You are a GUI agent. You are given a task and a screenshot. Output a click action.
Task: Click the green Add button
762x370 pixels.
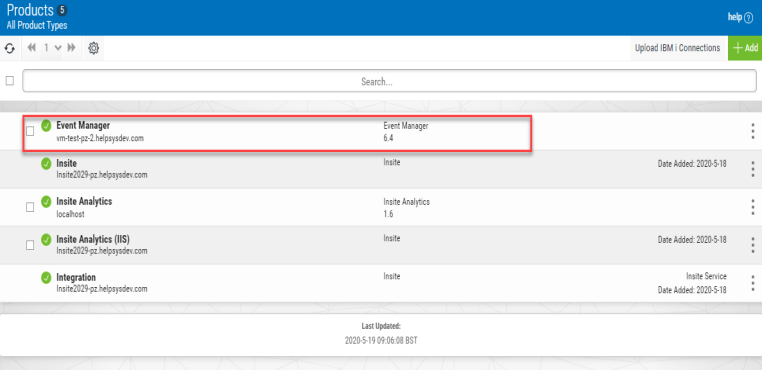click(745, 48)
